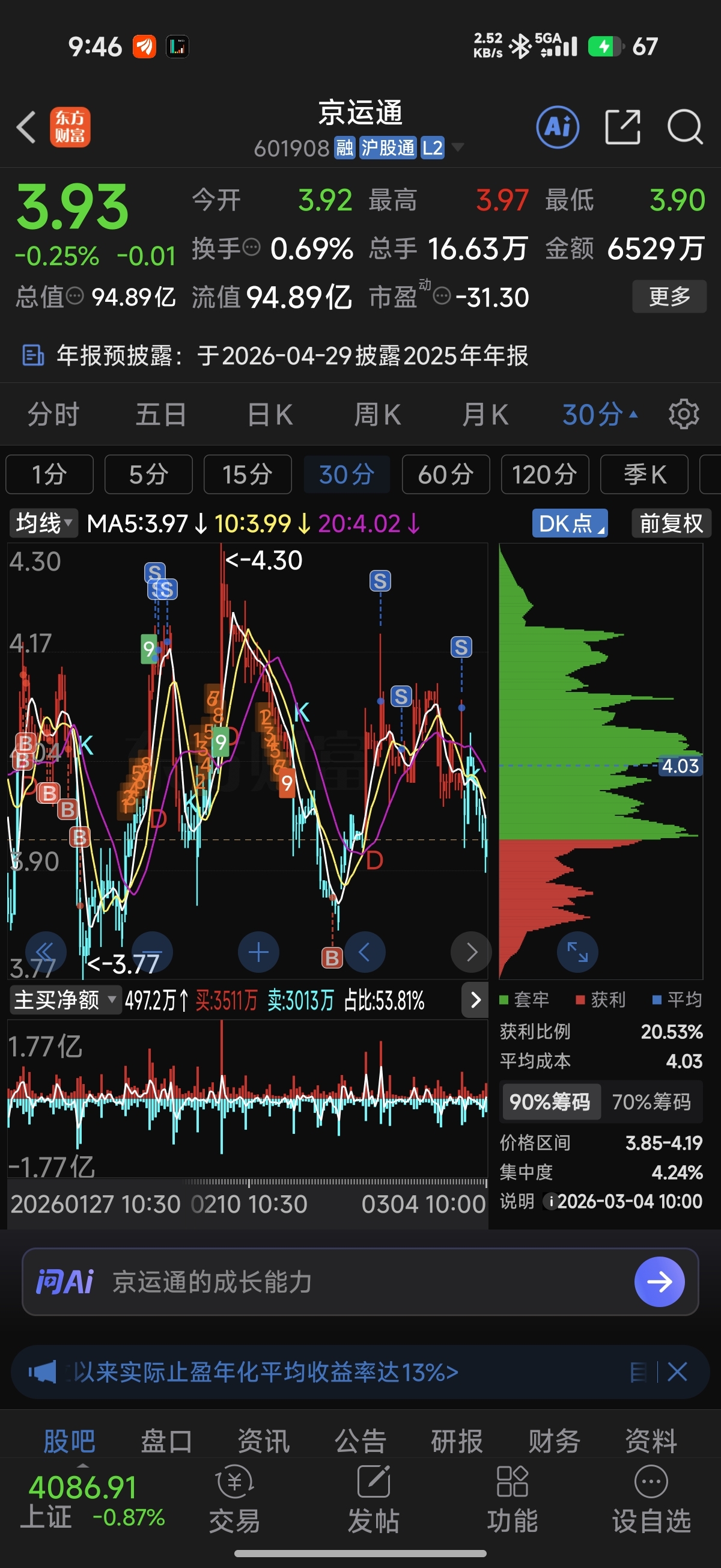Open the 资讯 tab
721x1568 pixels.
tap(263, 1441)
